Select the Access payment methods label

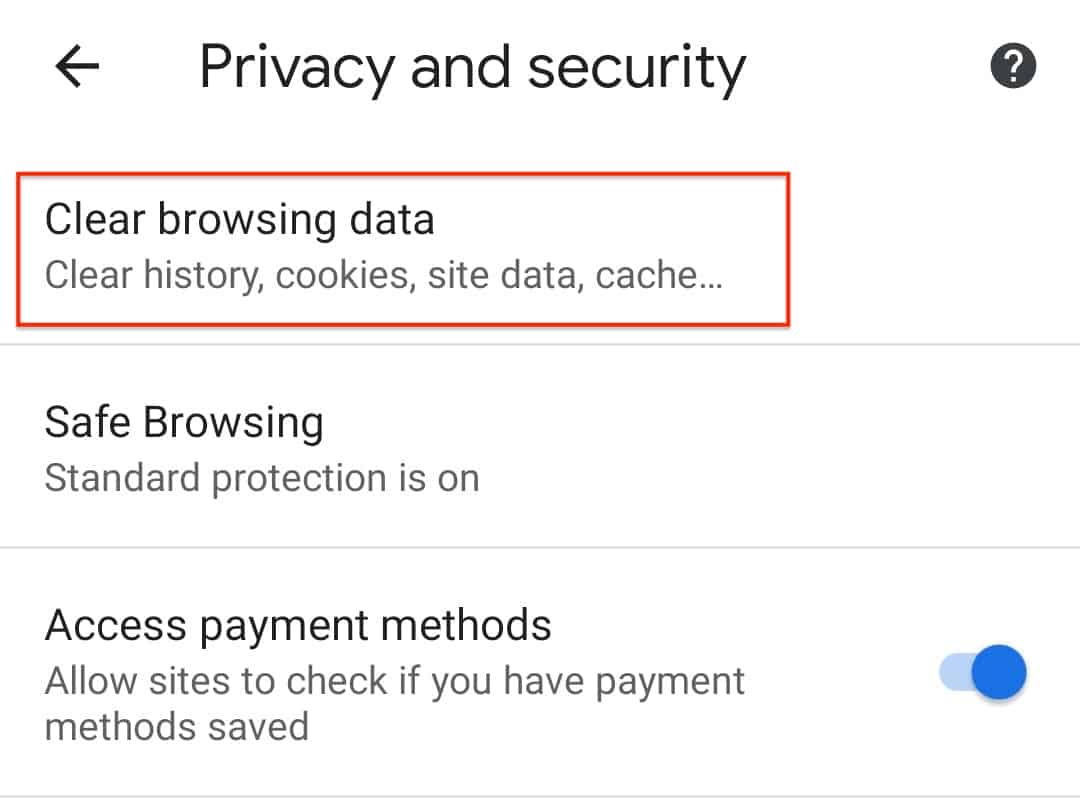coord(298,625)
